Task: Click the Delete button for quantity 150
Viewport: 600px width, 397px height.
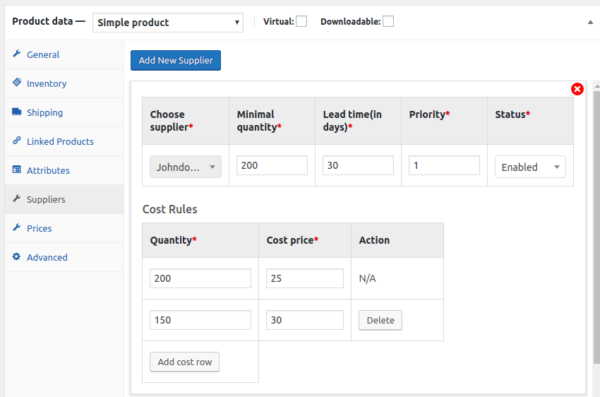Action: click(x=380, y=320)
